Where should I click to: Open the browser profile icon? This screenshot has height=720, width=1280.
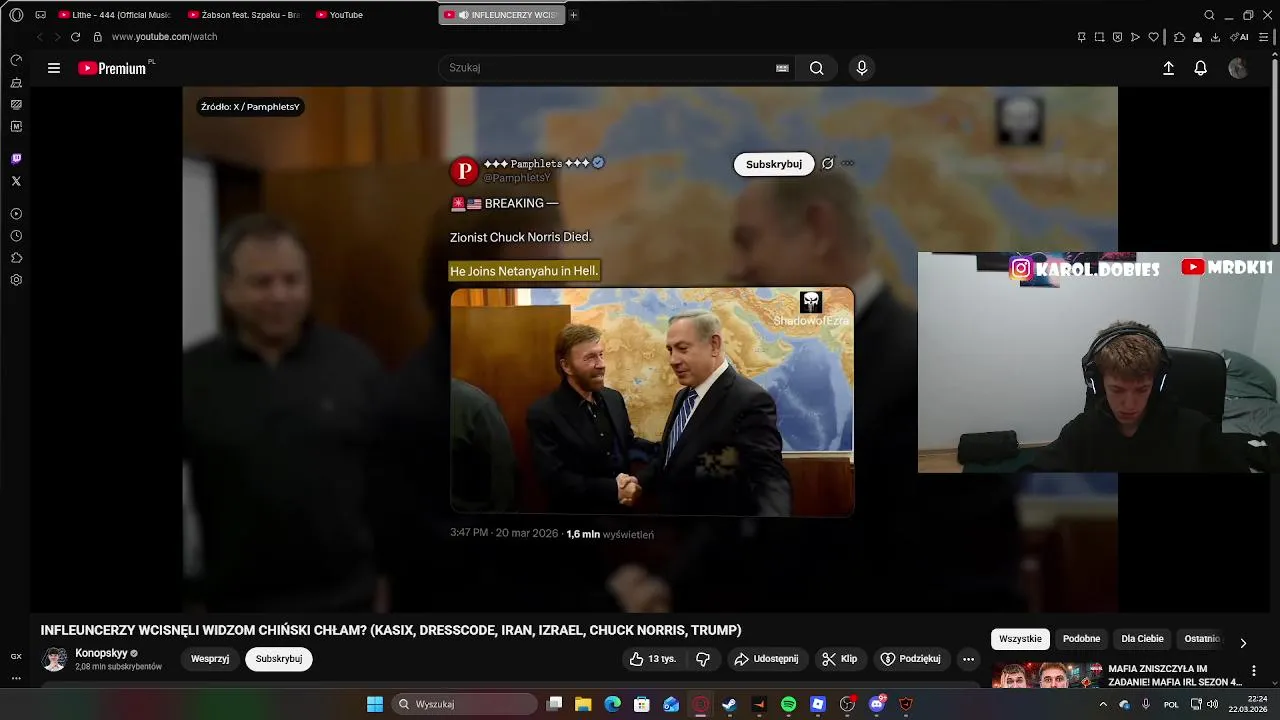pyautogui.click(x=1197, y=37)
